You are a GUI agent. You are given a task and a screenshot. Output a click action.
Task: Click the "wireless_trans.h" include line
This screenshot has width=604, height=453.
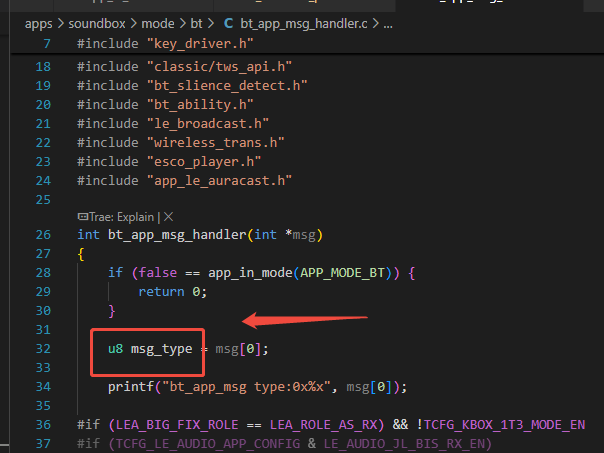point(180,143)
